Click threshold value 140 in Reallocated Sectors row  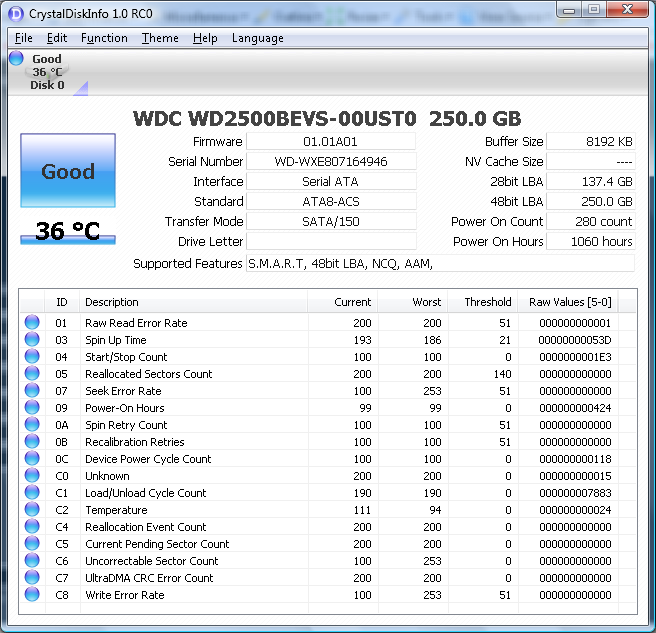tap(502, 374)
